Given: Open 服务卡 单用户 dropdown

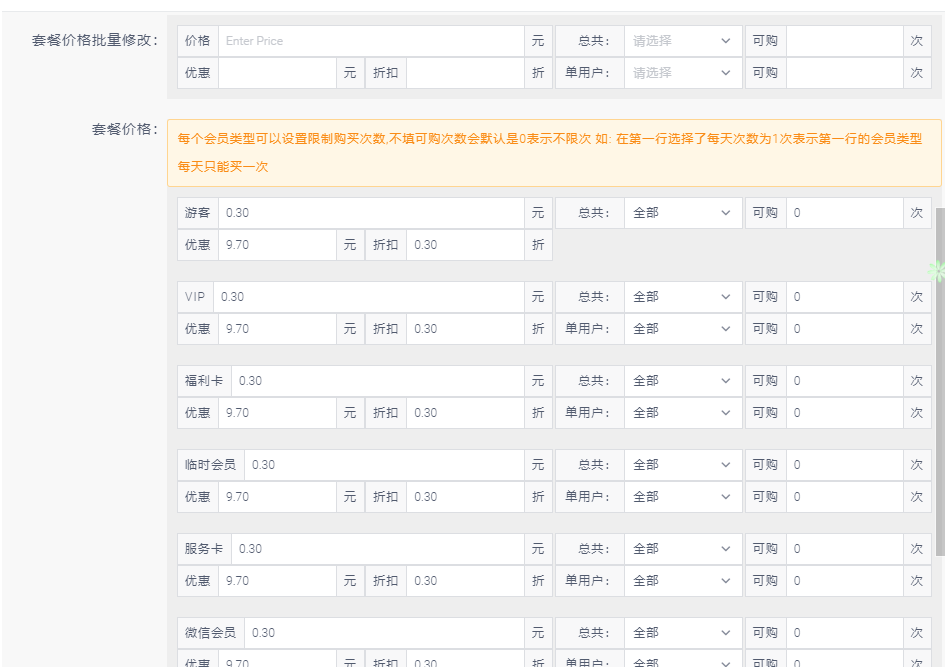Looking at the screenshot, I should pyautogui.click(x=683, y=581).
